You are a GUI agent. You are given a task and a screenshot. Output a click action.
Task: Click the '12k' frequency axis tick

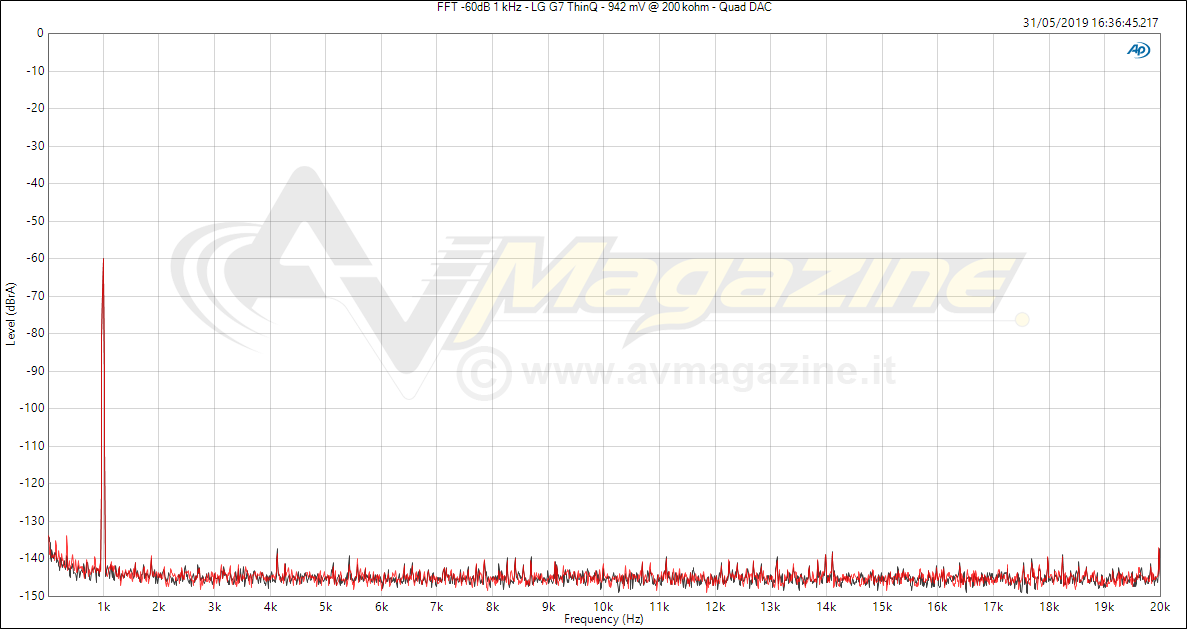tap(715, 607)
